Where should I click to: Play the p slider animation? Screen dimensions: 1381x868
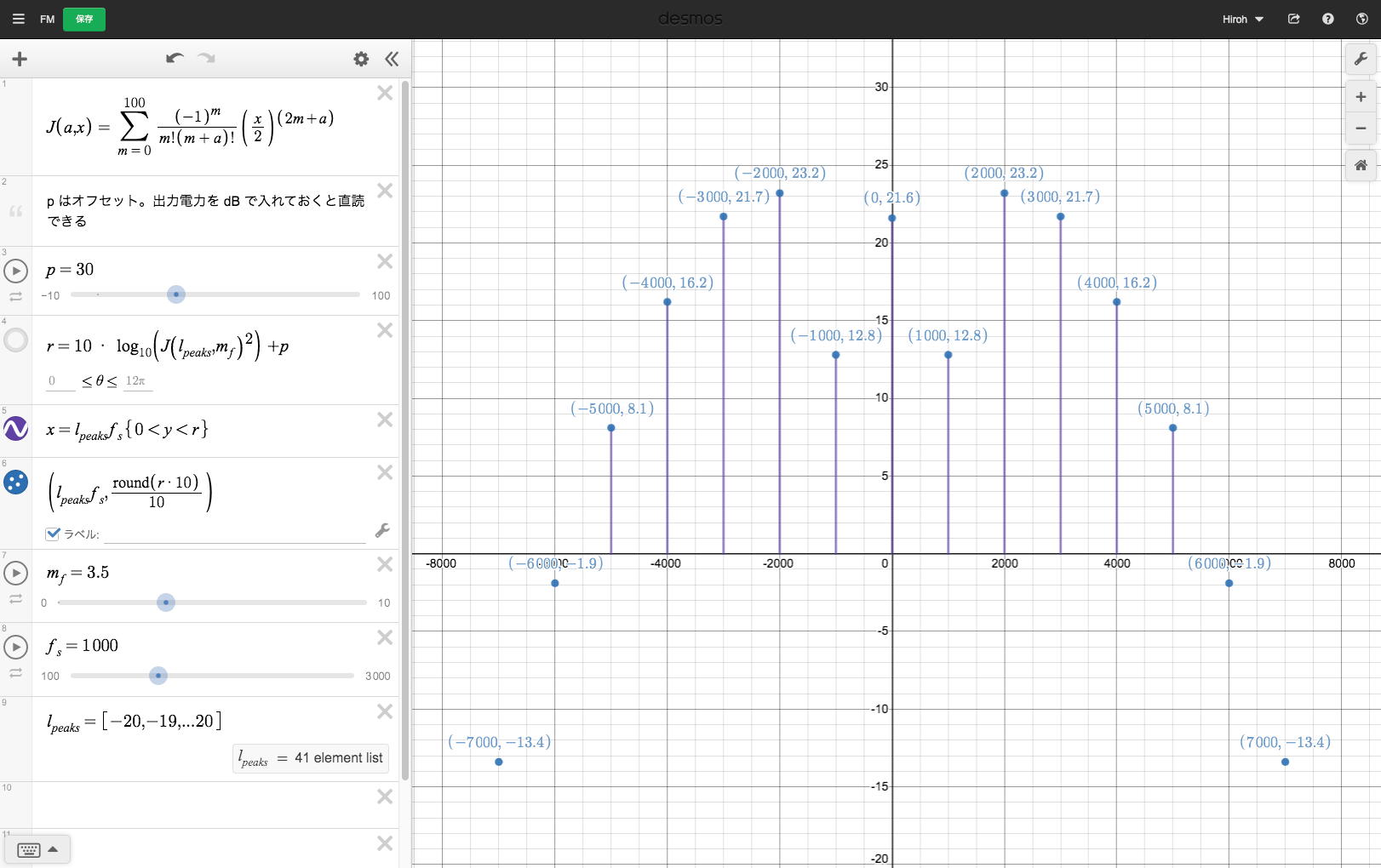pyautogui.click(x=16, y=271)
